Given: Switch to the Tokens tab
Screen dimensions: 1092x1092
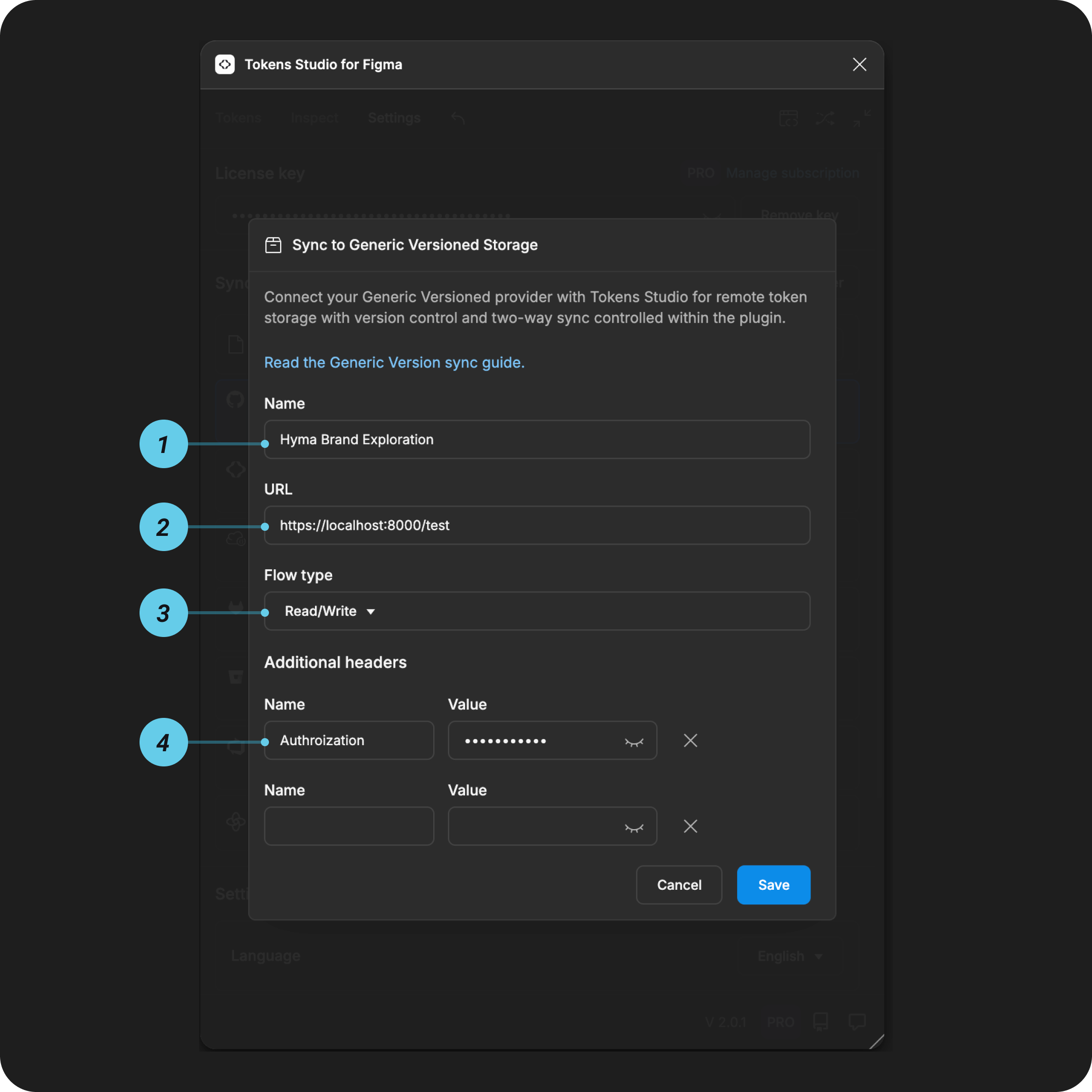Looking at the screenshot, I should [239, 118].
